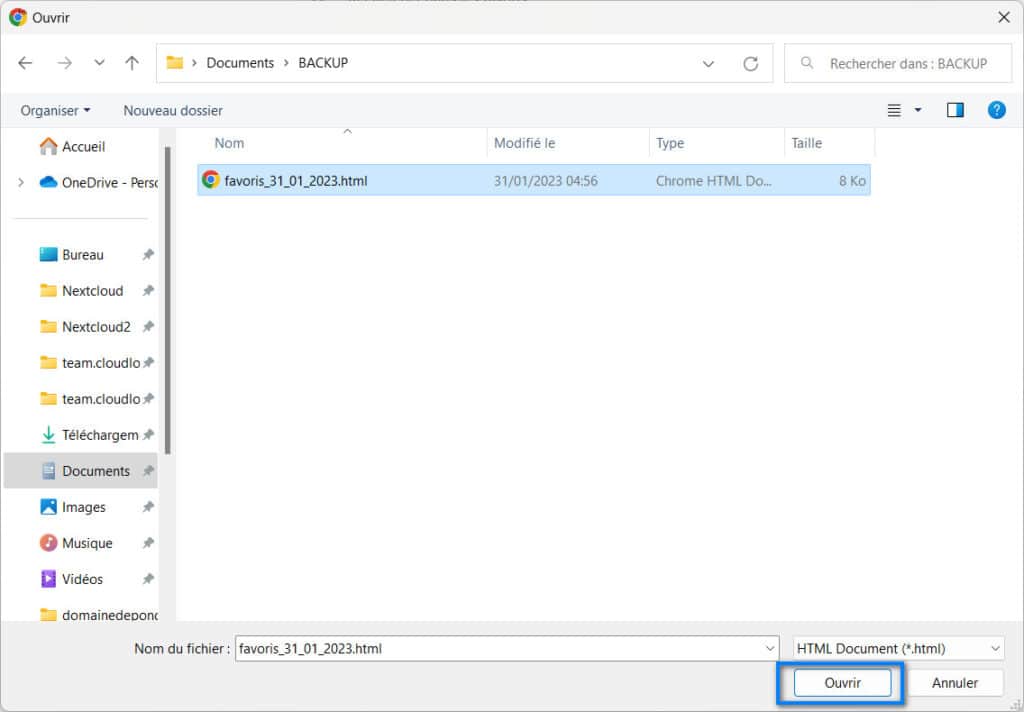The width and height of the screenshot is (1024, 712).
Task: Click the folder icon in address bar
Action: (x=174, y=63)
